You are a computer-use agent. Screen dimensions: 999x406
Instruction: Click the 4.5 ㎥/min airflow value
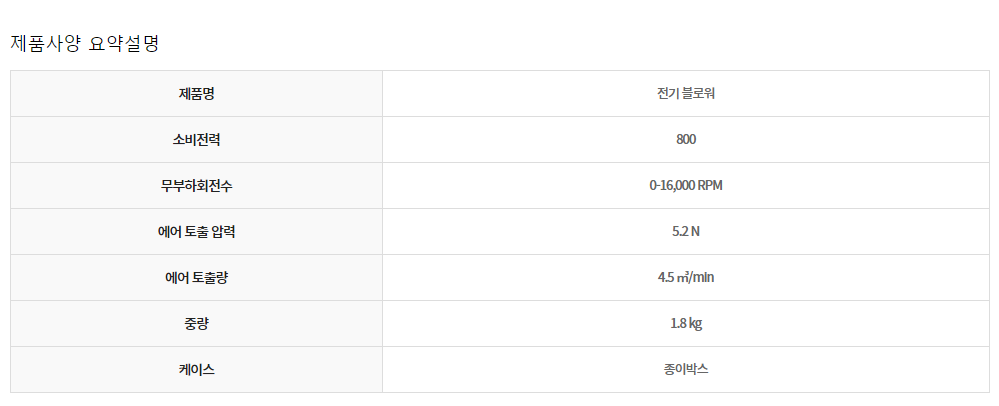tap(686, 277)
